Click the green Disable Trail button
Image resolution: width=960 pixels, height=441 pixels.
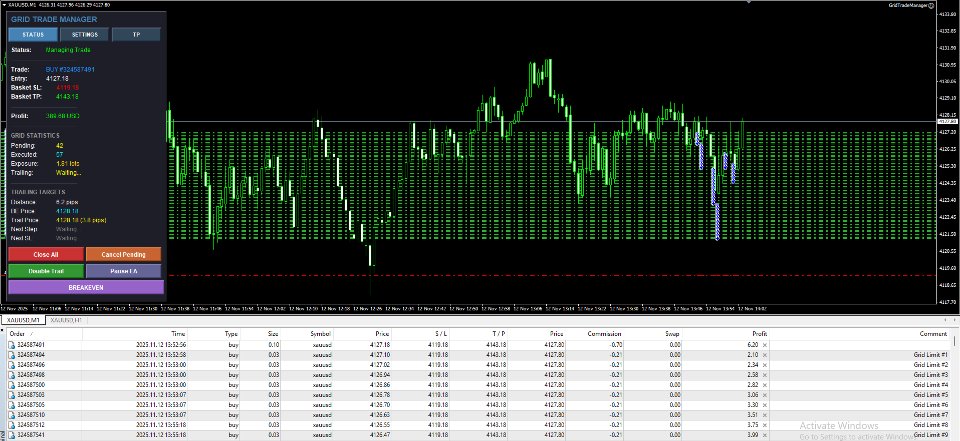coord(46,271)
